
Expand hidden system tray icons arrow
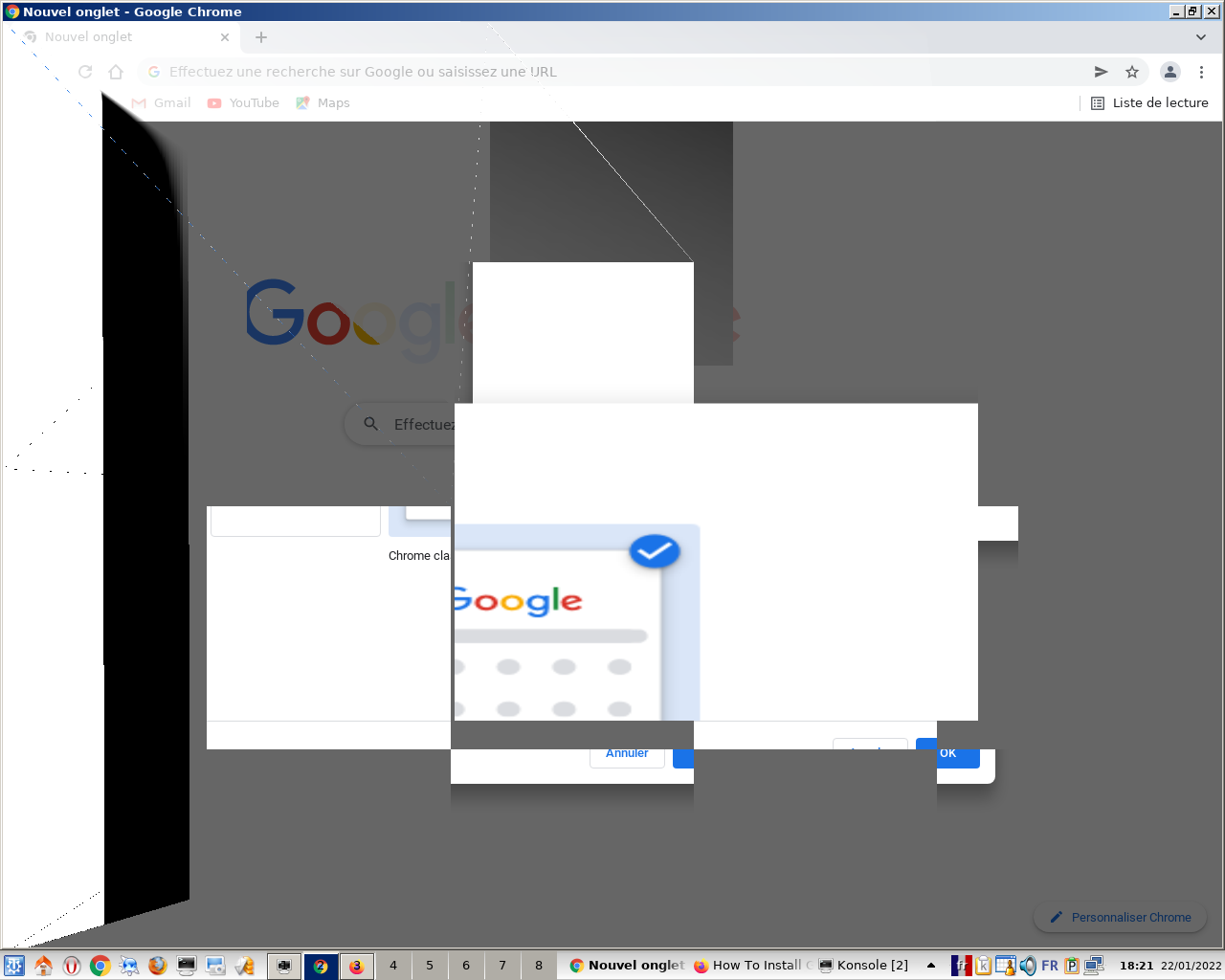[931, 966]
